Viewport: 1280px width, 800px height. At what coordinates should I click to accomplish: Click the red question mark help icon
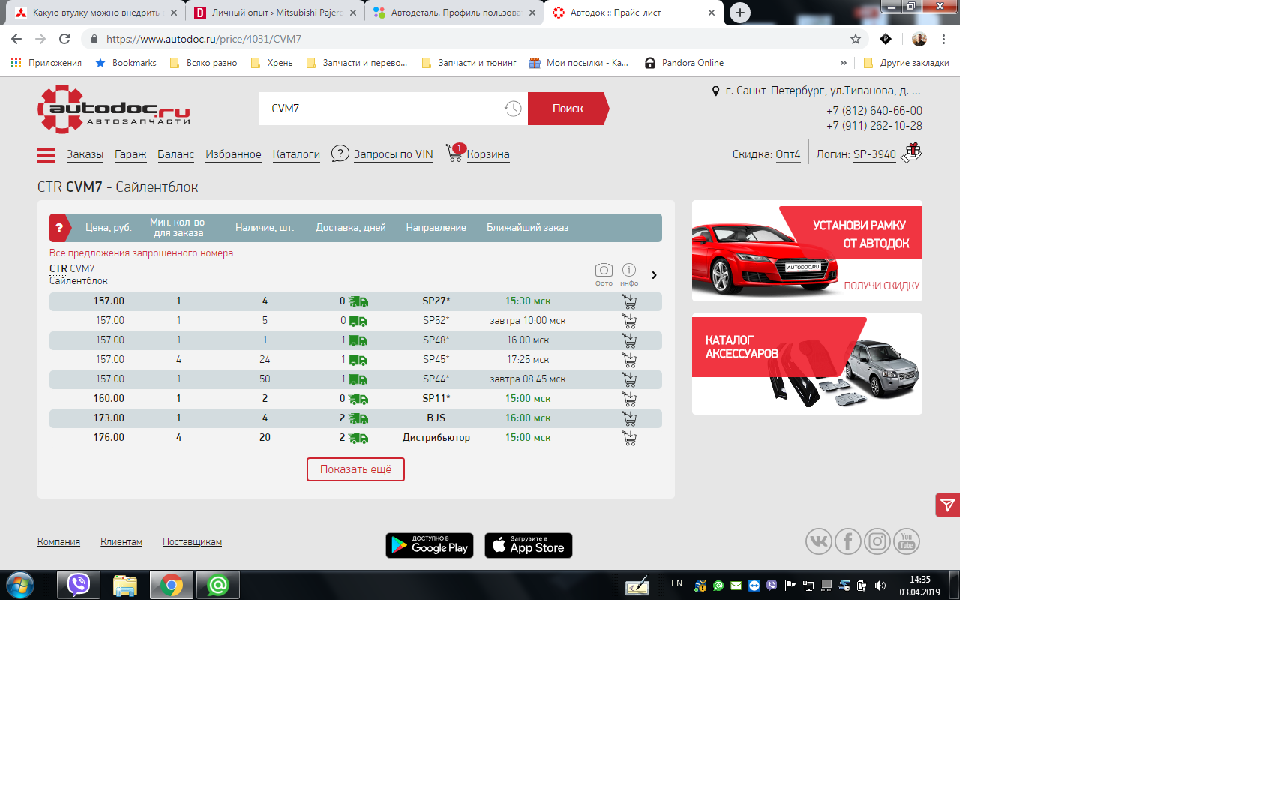pos(58,228)
